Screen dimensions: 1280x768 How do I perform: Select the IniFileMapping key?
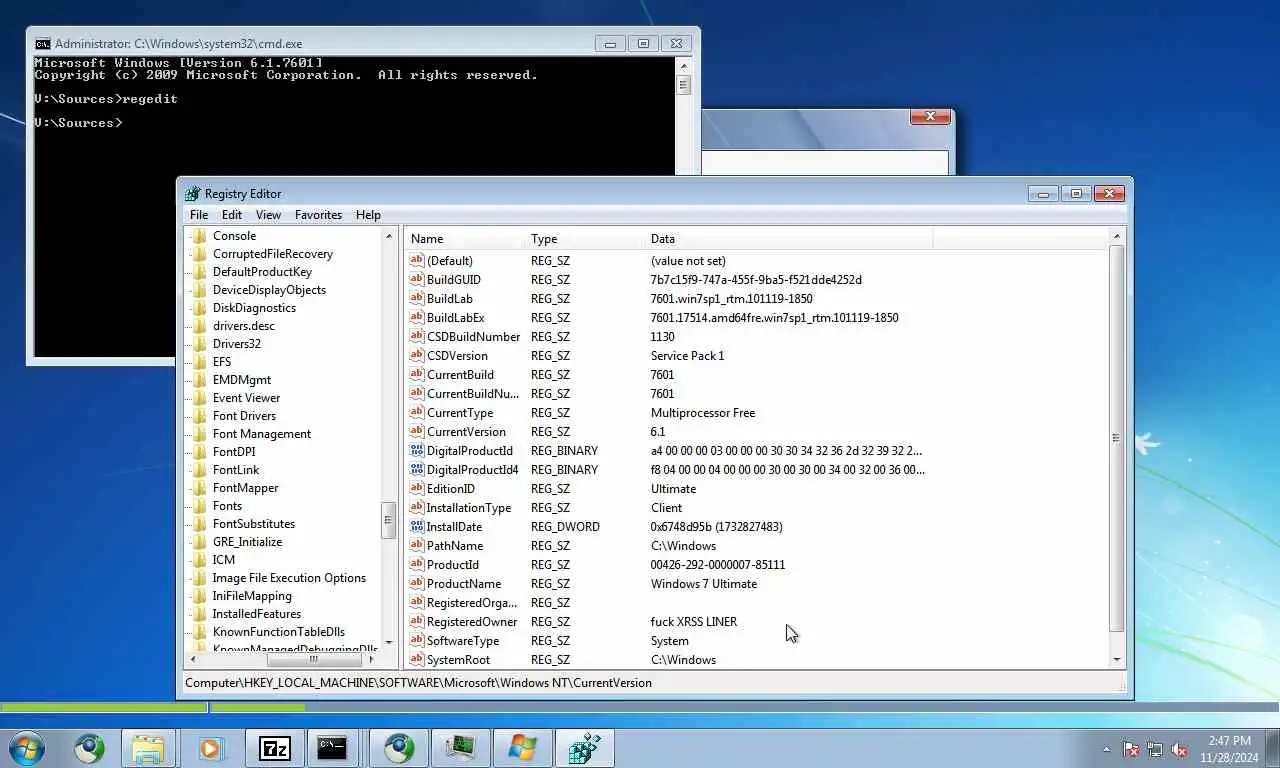252,596
